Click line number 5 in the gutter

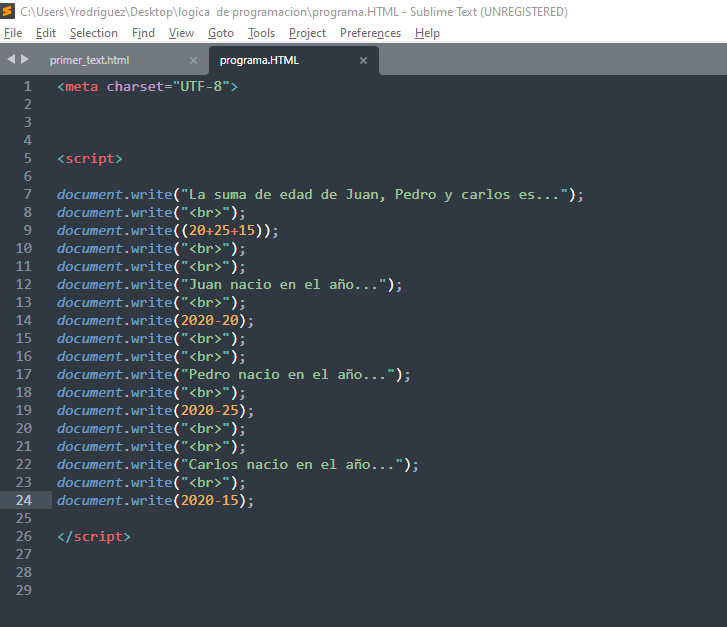tap(28, 158)
